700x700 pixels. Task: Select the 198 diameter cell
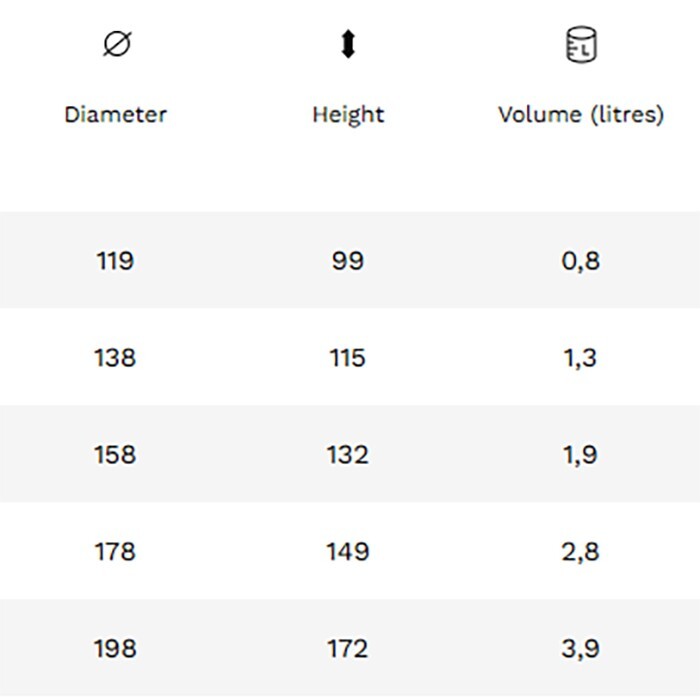click(x=115, y=649)
